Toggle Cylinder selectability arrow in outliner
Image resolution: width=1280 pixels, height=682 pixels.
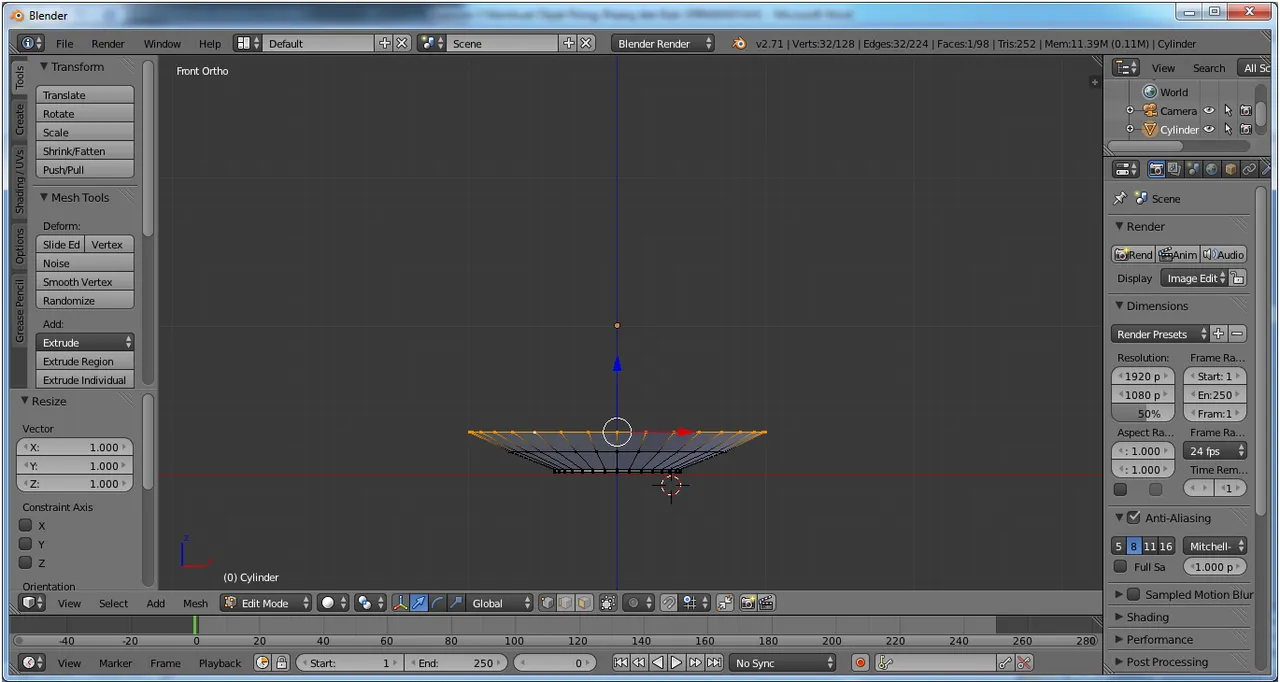click(1228, 130)
